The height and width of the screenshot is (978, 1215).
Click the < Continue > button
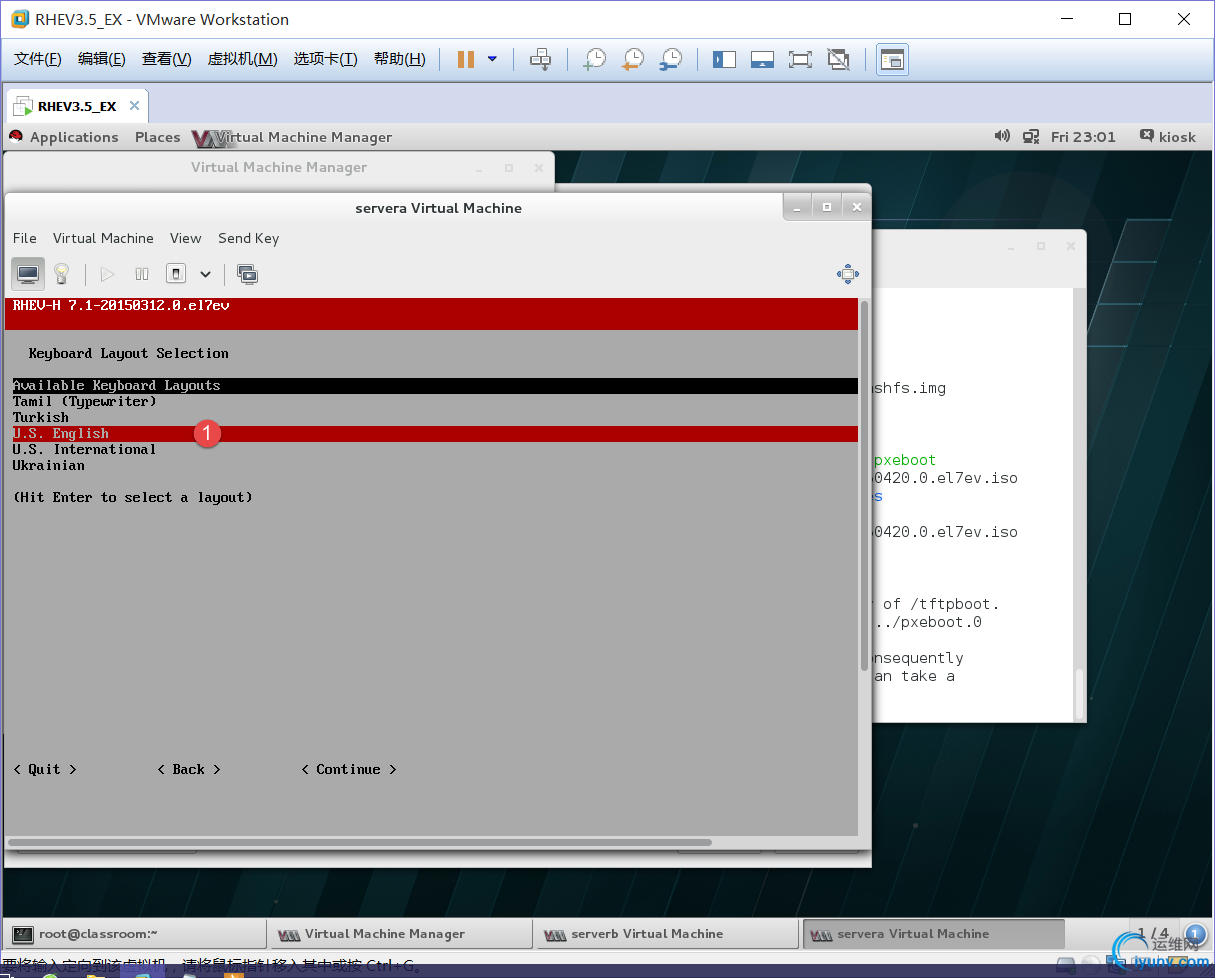click(x=349, y=770)
